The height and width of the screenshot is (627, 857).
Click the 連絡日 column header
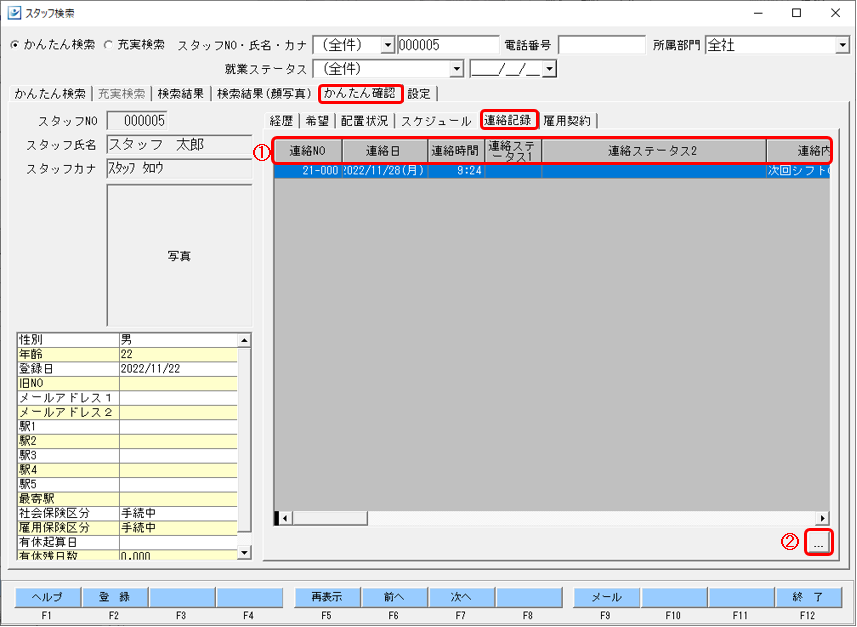click(385, 151)
